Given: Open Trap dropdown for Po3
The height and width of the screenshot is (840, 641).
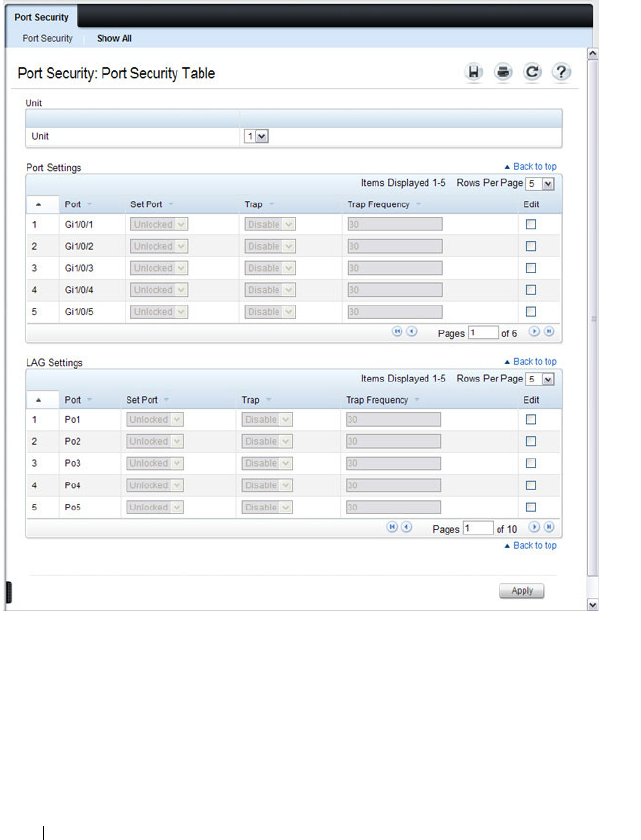Looking at the screenshot, I should (267, 463).
